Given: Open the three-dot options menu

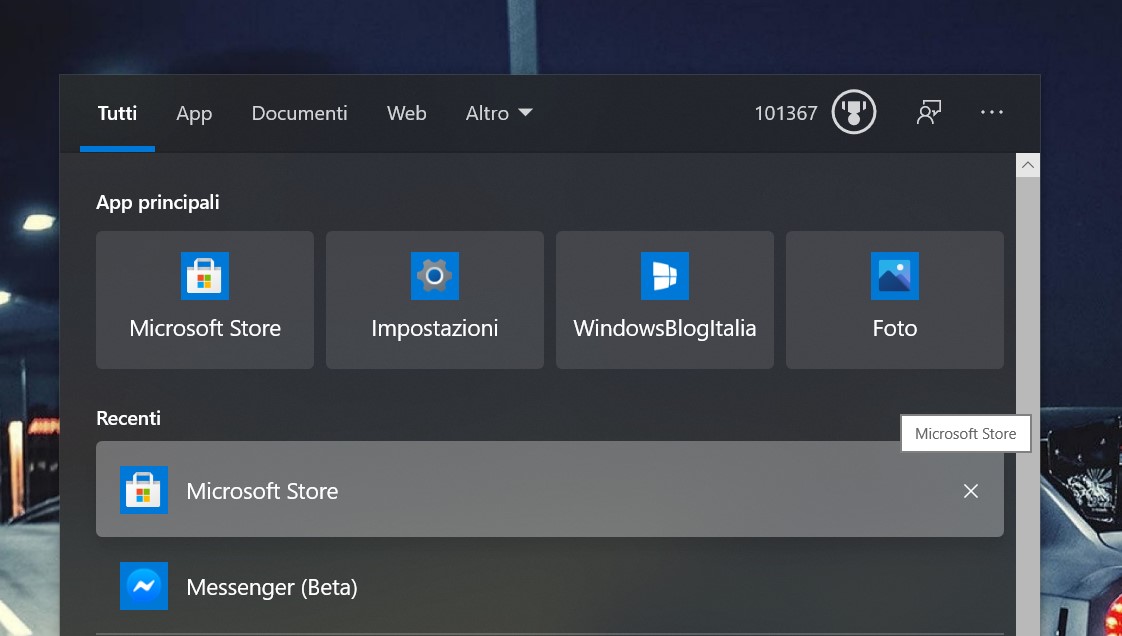Looking at the screenshot, I should click(992, 112).
